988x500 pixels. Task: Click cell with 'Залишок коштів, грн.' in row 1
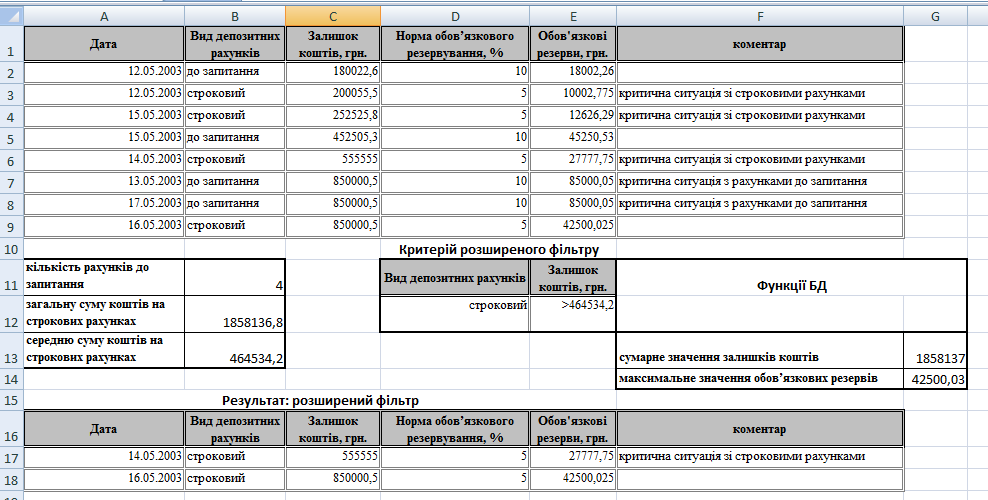[333, 44]
